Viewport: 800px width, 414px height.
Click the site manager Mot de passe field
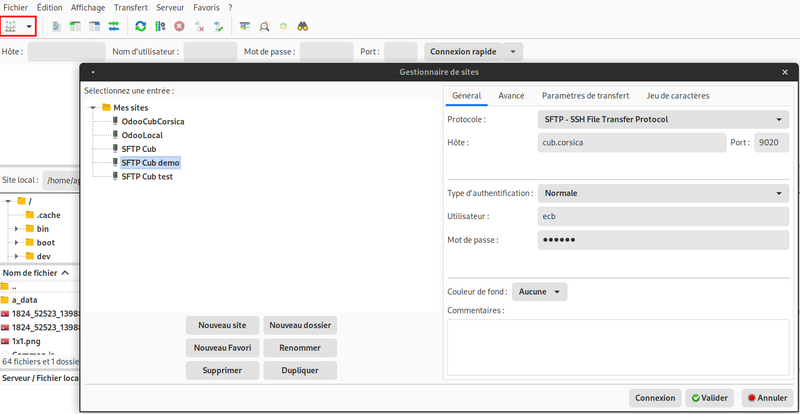click(663, 240)
